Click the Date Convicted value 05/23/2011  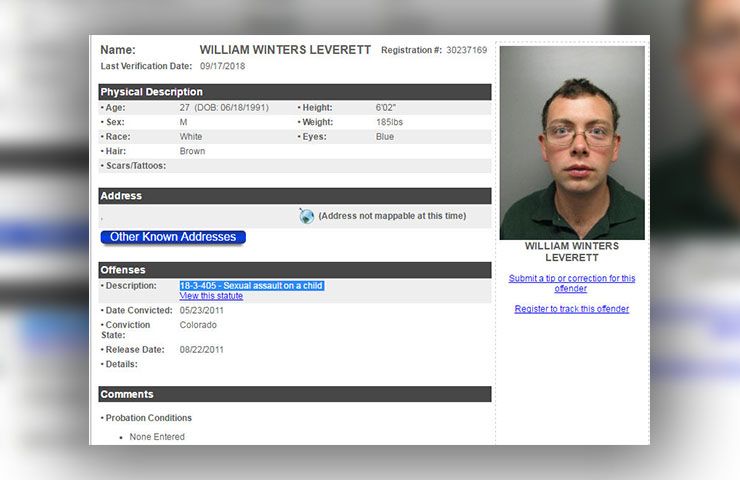[x=202, y=311]
